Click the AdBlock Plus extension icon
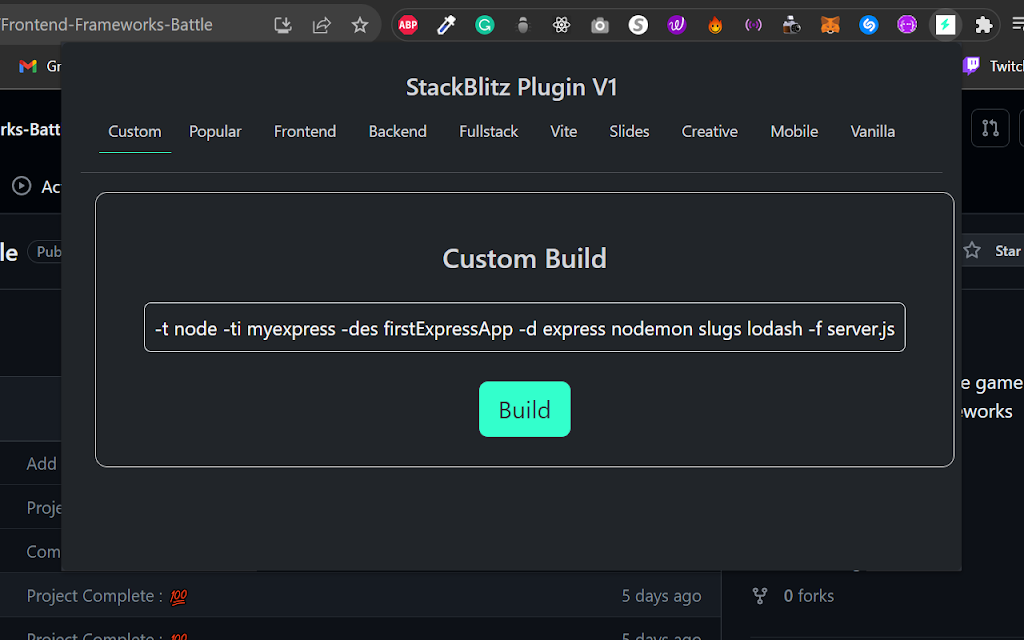Viewport: 1024px width, 640px height. coord(408,25)
